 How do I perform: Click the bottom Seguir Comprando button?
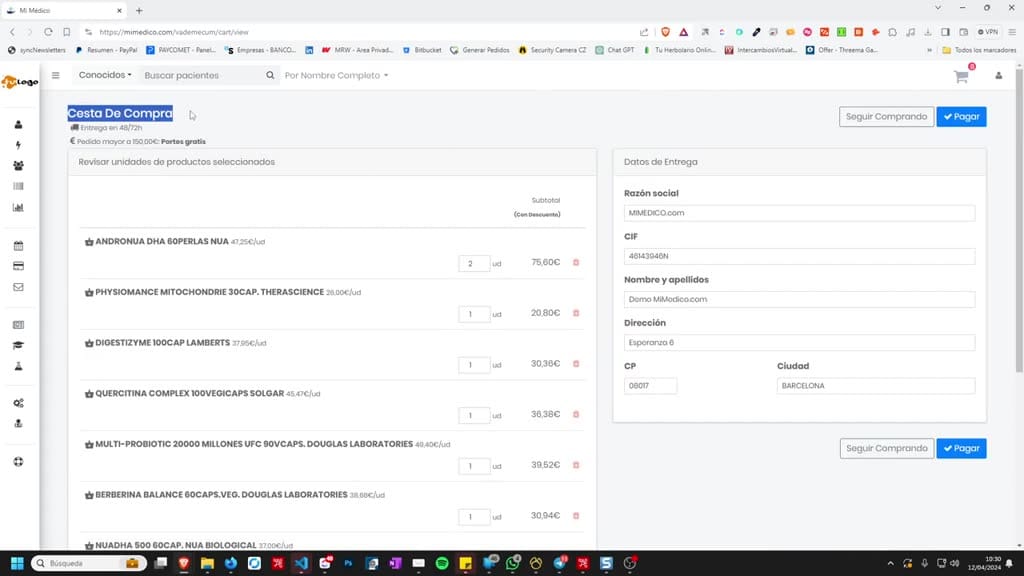pyautogui.click(x=886, y=448)
